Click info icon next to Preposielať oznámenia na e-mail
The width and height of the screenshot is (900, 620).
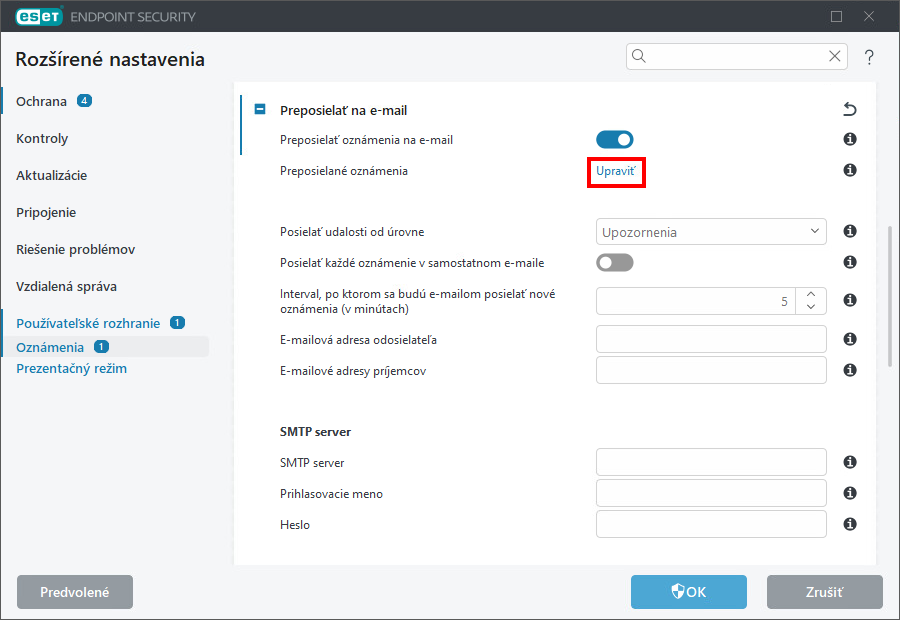849,140
